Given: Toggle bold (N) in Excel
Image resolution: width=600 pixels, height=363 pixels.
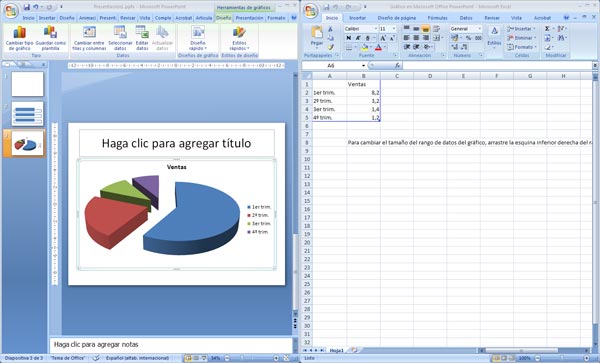Looking at the screenshot, I should point(349,38).
